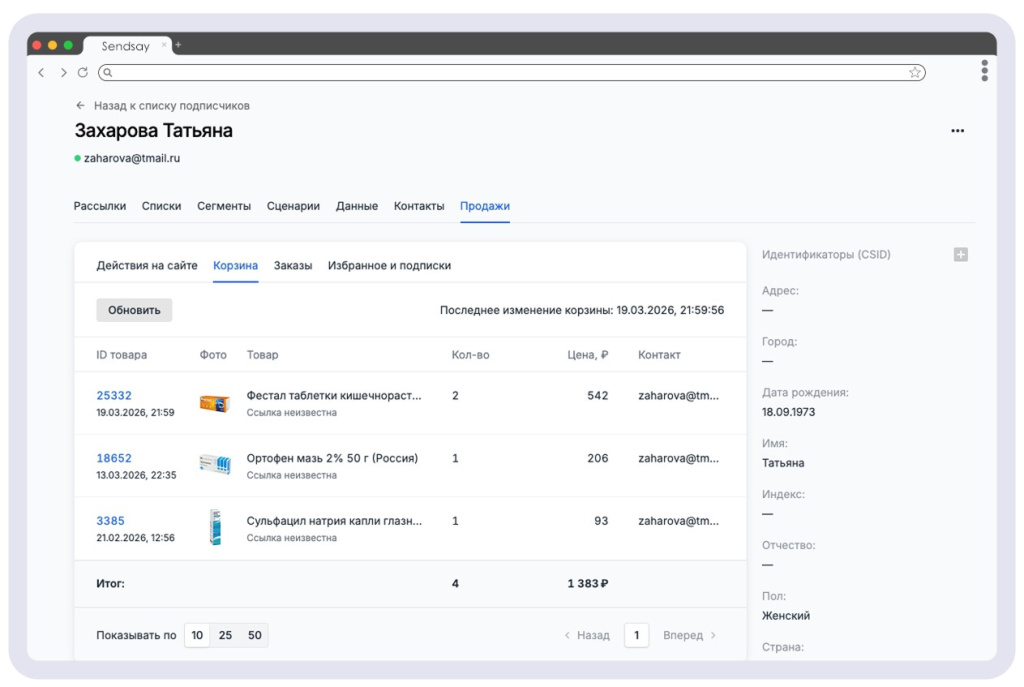Close the Sendsay browser tab
Screen dimensions: 1024x687
point(164,45)
